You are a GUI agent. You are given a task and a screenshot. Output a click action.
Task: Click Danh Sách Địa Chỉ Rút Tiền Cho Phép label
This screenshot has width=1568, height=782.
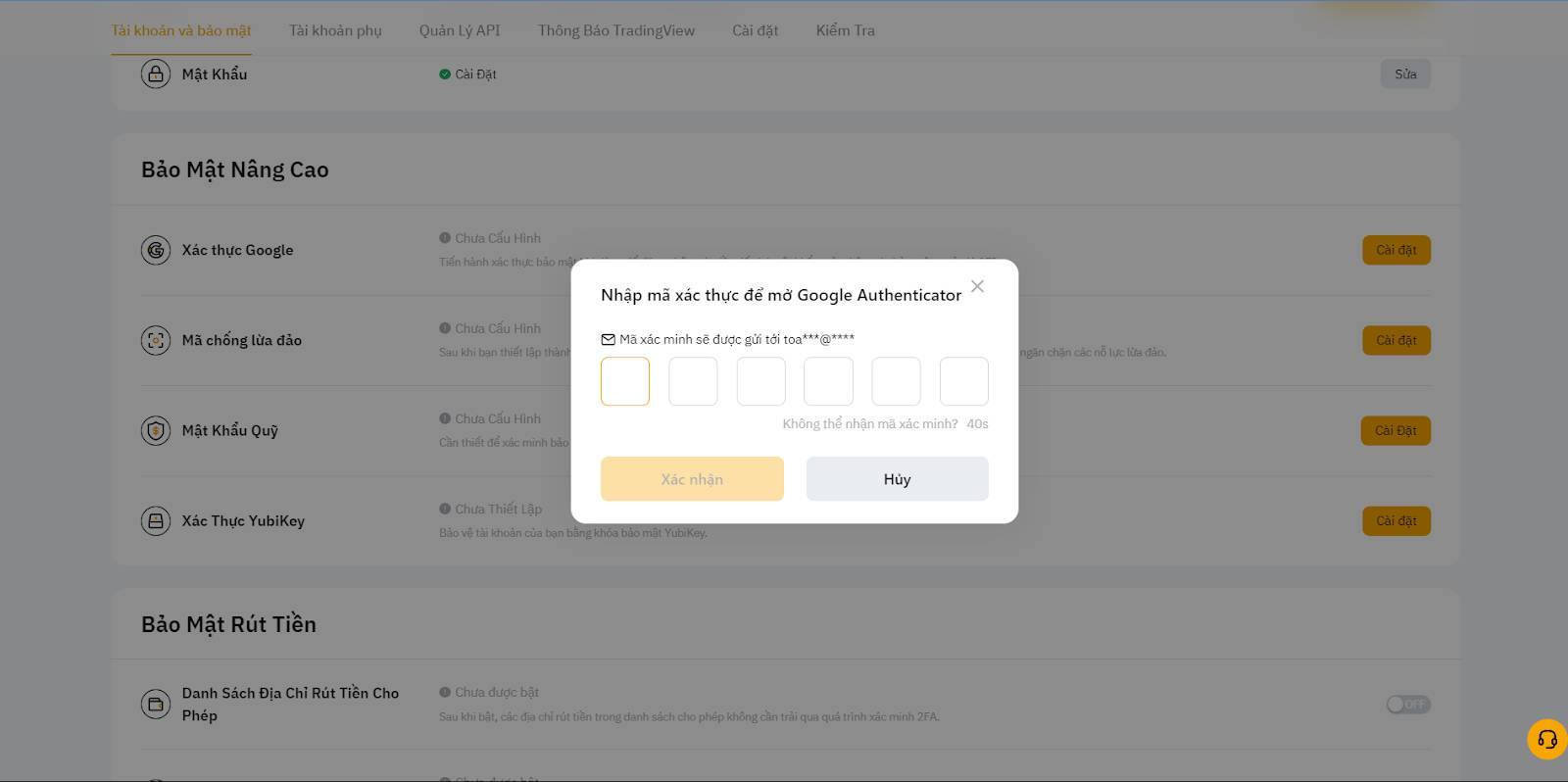click(290, 704)
